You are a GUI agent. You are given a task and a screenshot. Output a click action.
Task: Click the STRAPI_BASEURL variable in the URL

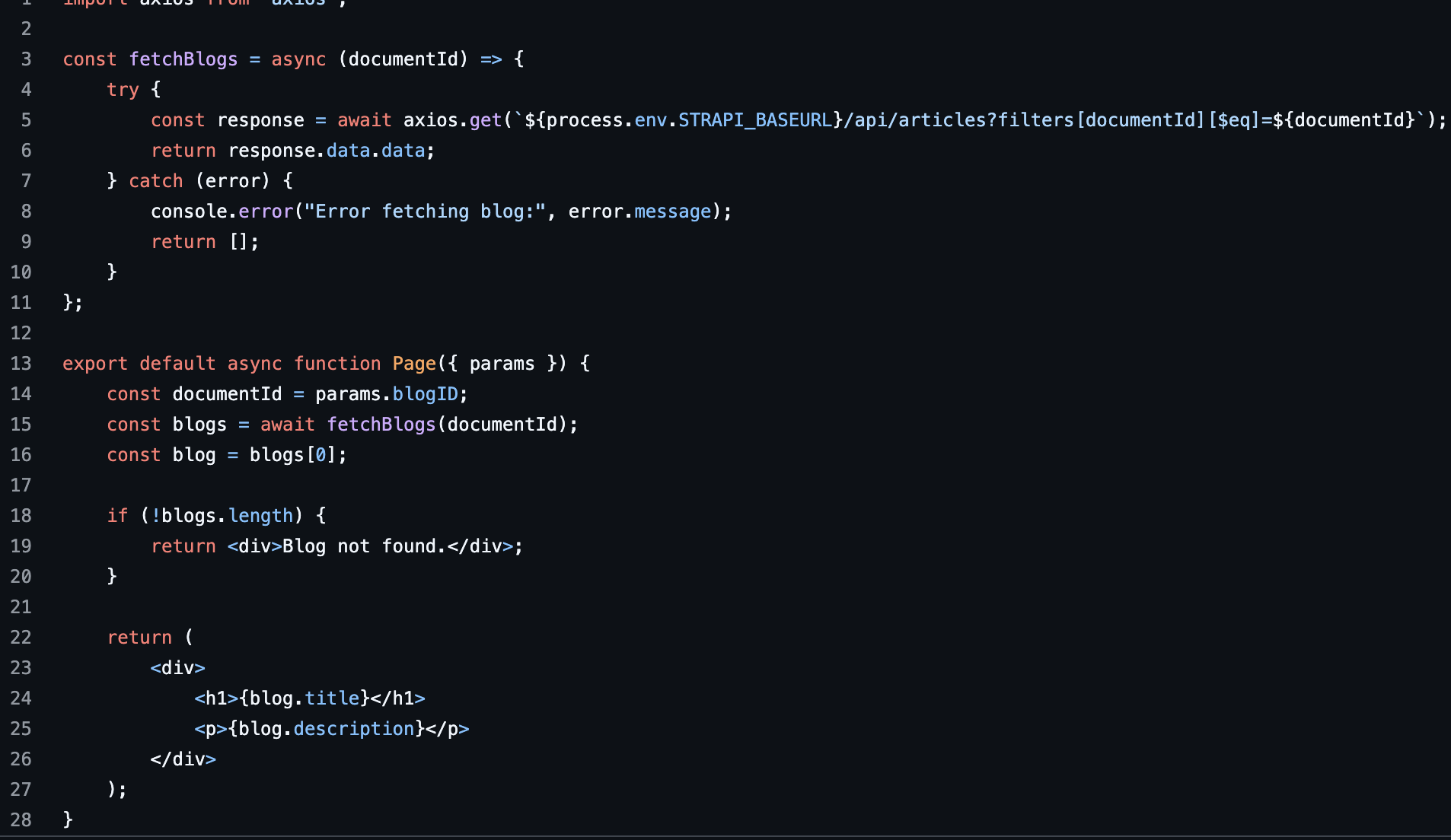point(754,120)
